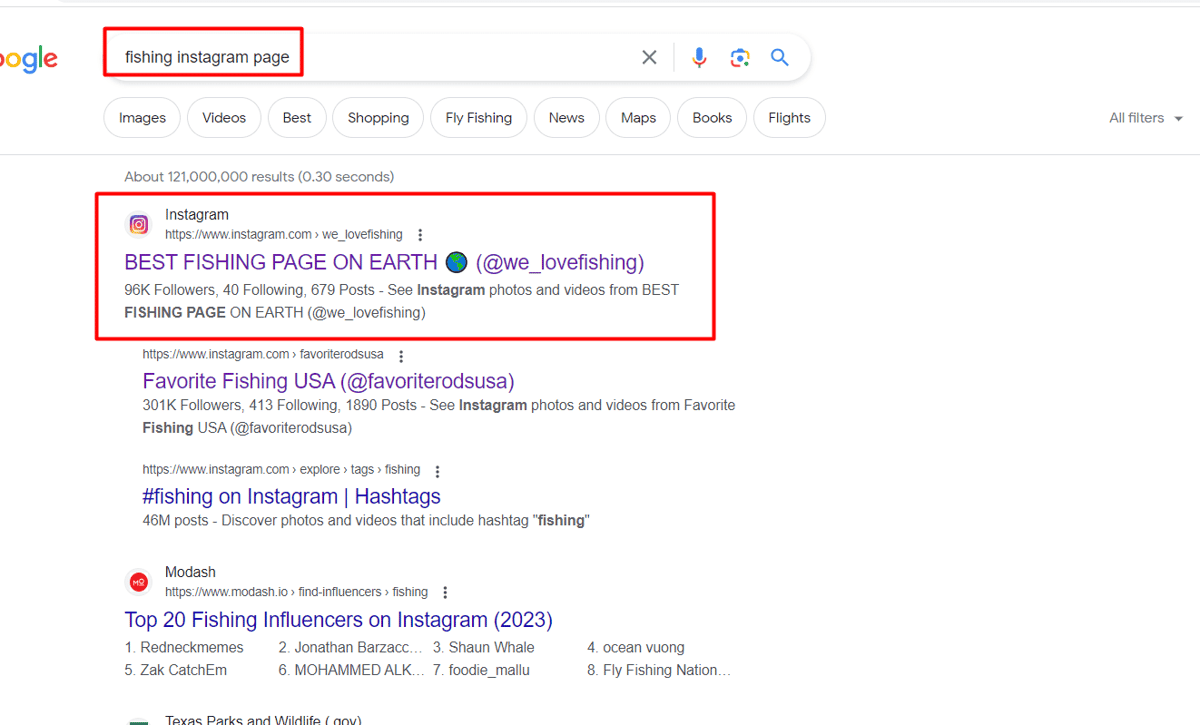The width and height of the screenshot is (1200, 725).
Task: Expand the All filters dropdown
Action: pos(1146,118)
